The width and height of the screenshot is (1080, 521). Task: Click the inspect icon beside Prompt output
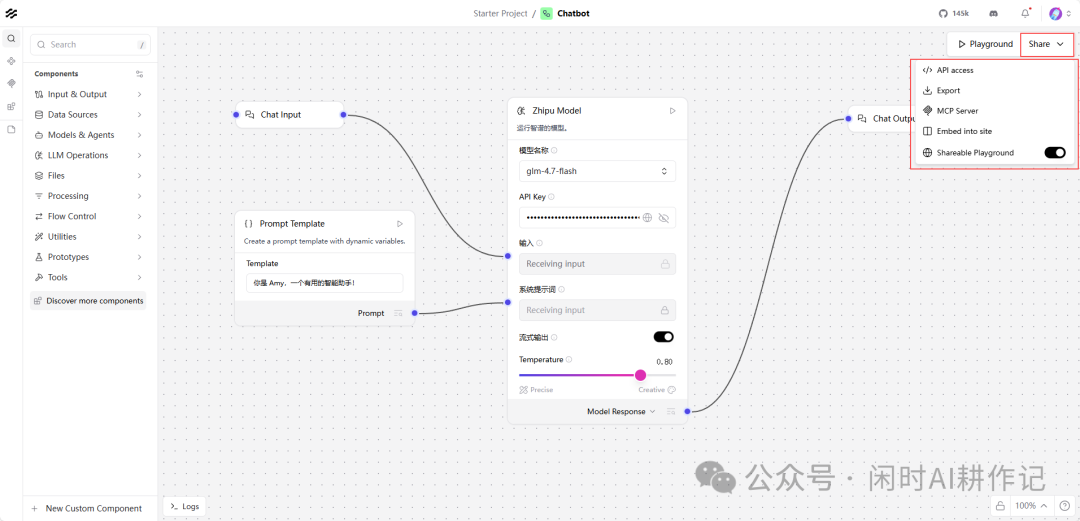tap(398, 313)
